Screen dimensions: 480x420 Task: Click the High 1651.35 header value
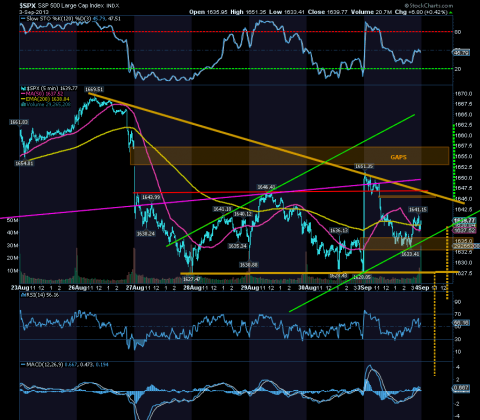tap(248, 12)
